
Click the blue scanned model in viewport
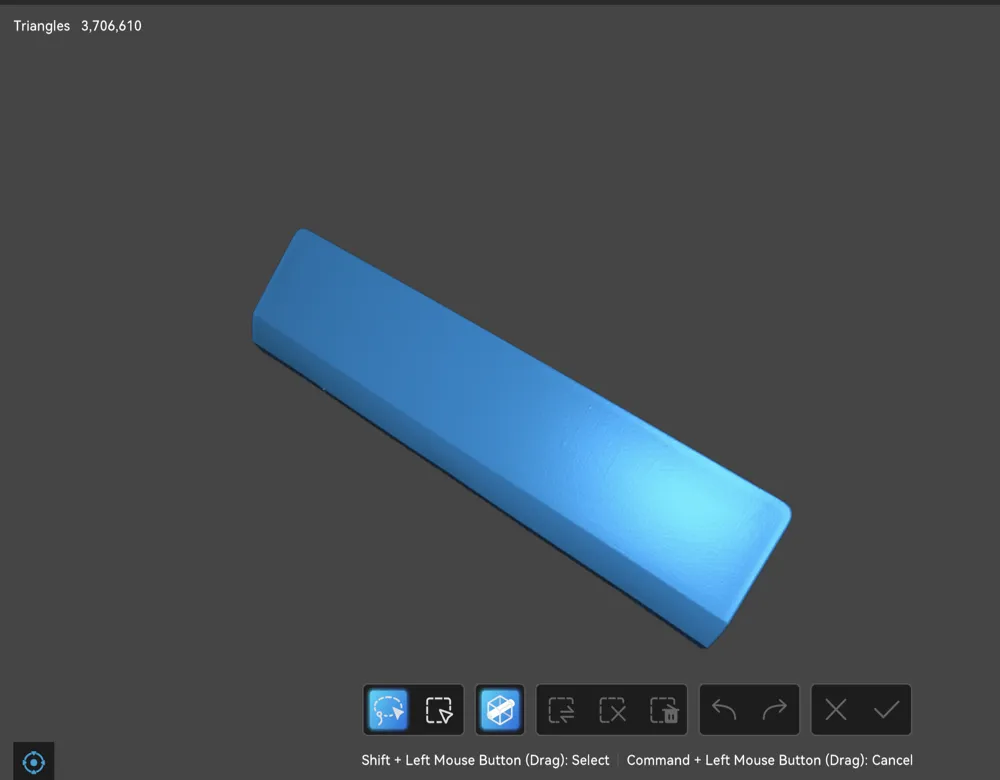[x=522, y=438]
